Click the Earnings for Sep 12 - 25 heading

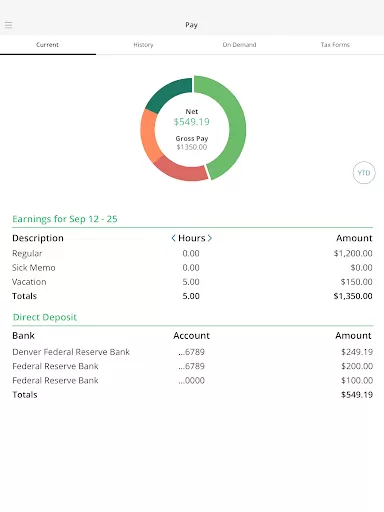point(65,219)
